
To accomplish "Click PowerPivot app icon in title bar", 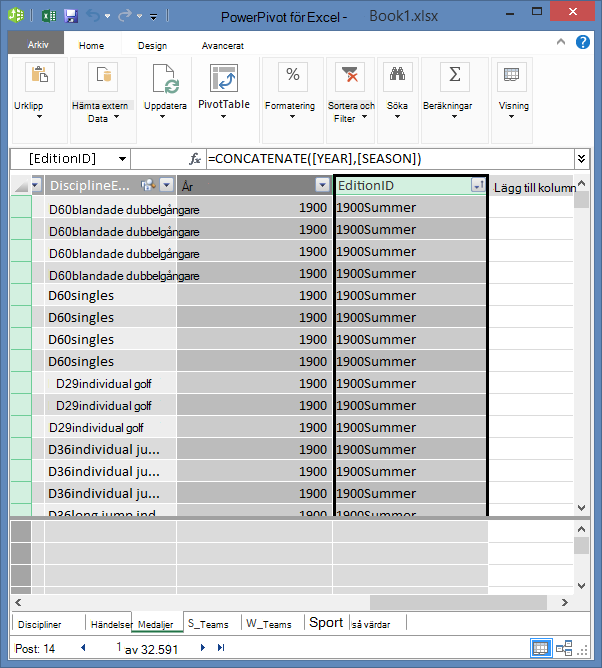I will (x=16, y=15).
